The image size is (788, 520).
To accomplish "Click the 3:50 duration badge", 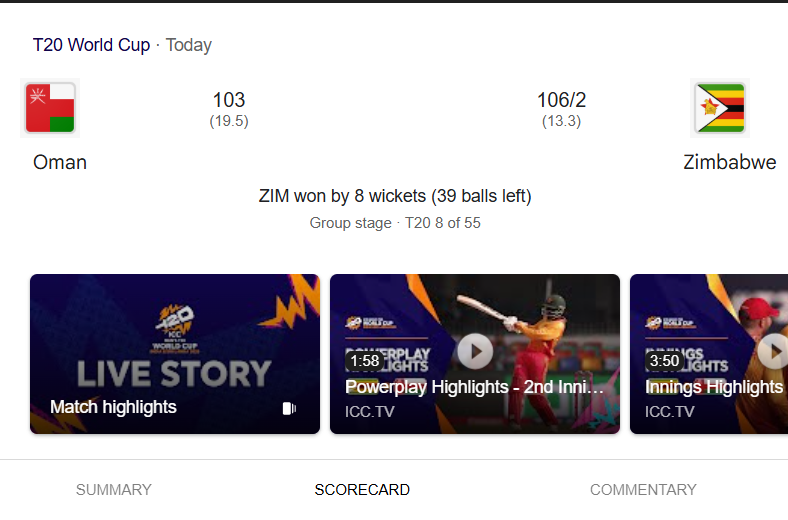I will point(664,361).
